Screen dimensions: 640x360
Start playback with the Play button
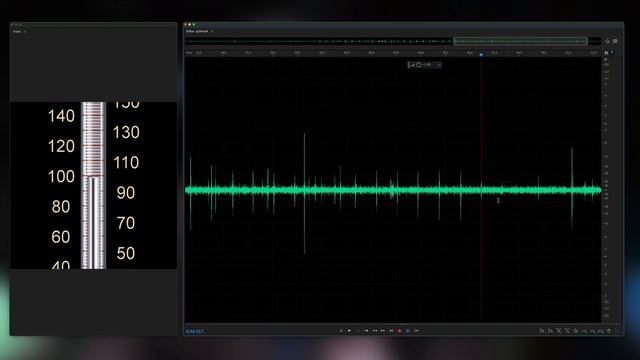(349, 331)
